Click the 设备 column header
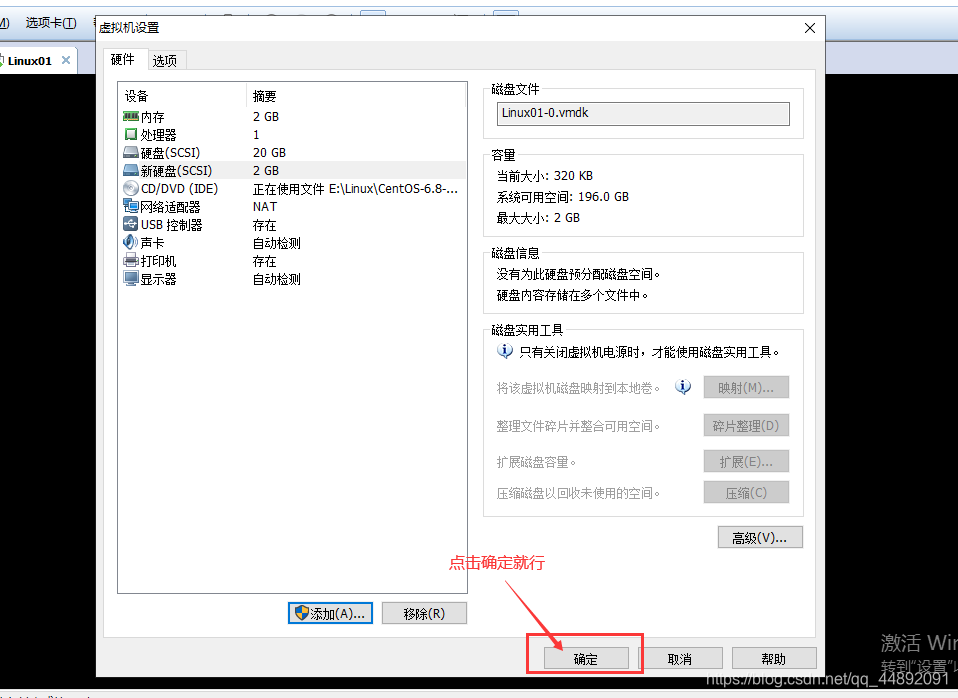This screenshot has height=698, width=958. [x=182, y=96]
